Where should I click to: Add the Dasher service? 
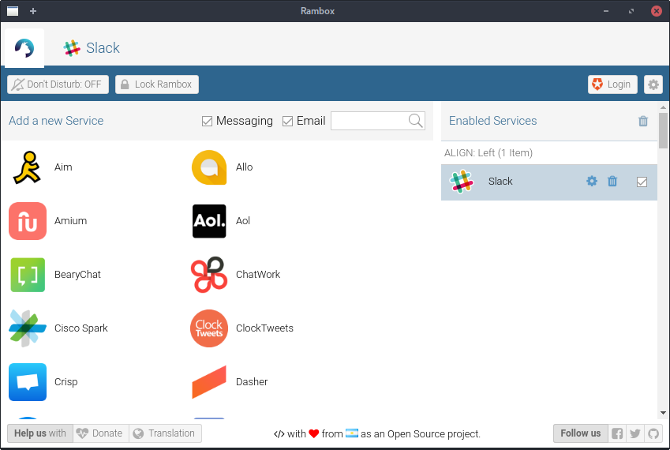coord(209,382)
